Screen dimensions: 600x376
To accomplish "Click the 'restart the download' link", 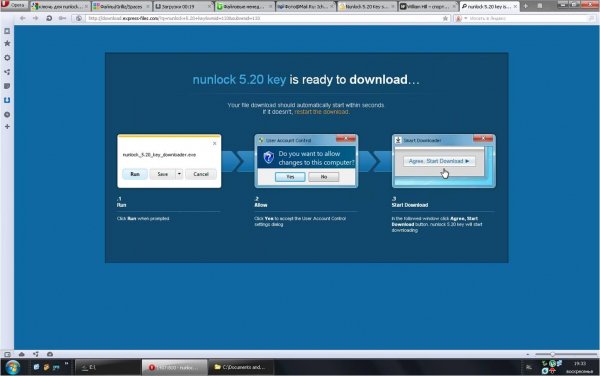I will [321, 112].
